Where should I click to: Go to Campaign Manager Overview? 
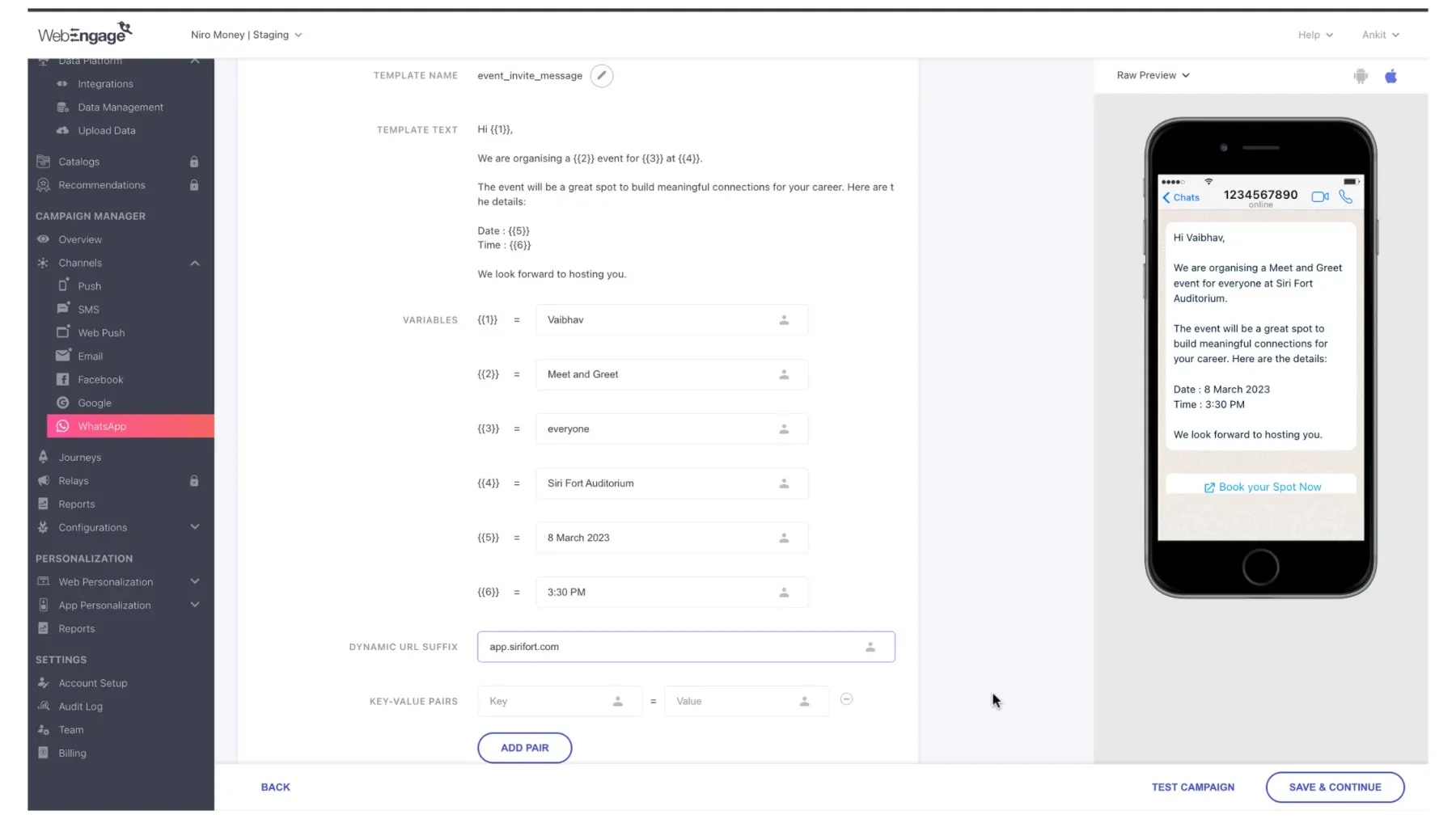click(x=80, y=240)
